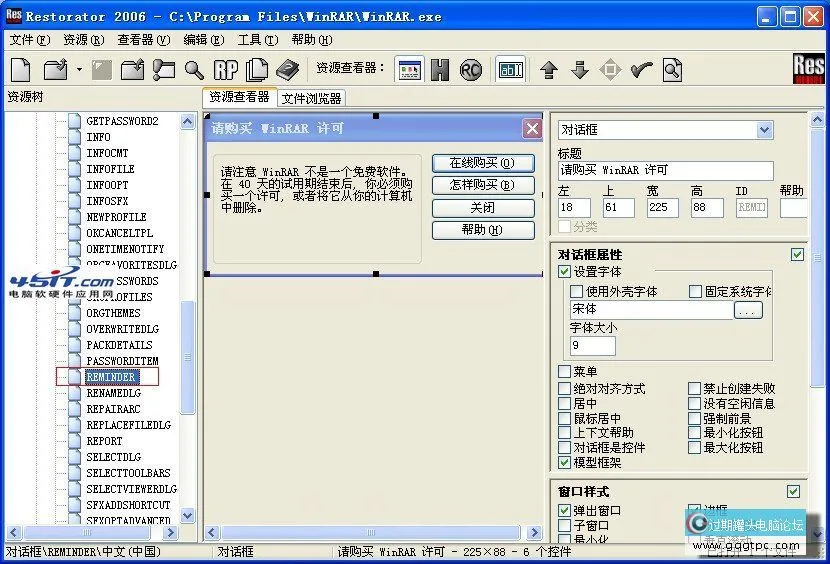Open the dropdown arrow beside Open file
830x564 pixels.
(x=79, y=69)
